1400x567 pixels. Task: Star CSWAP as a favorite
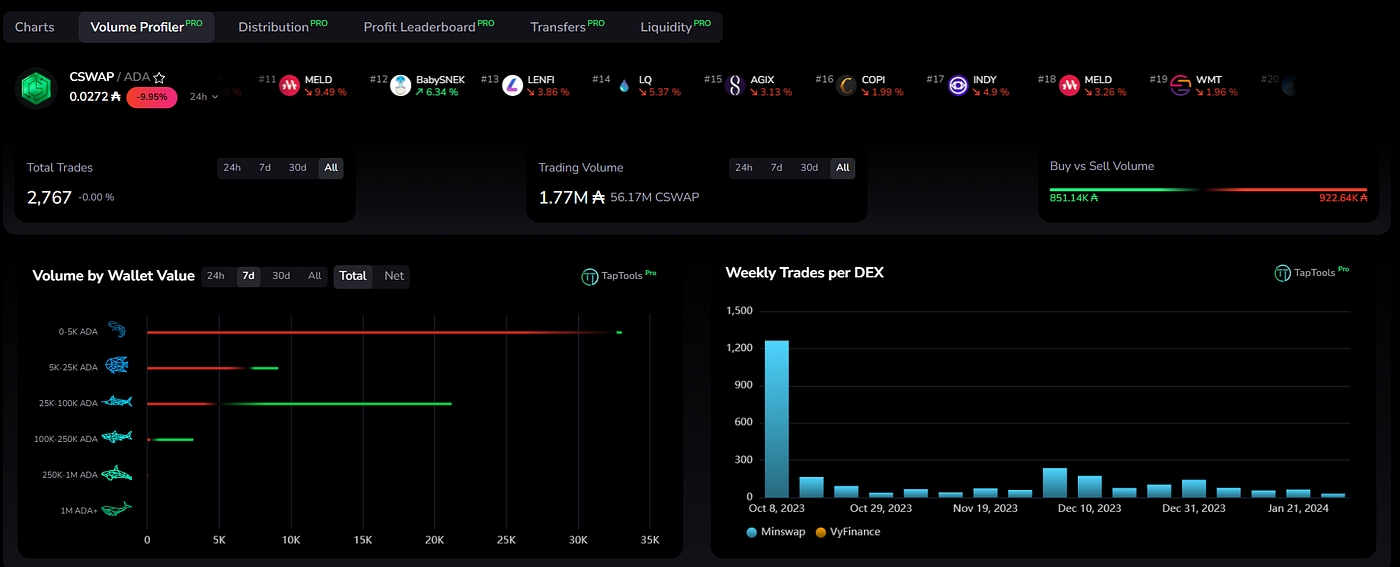point(159,78)
